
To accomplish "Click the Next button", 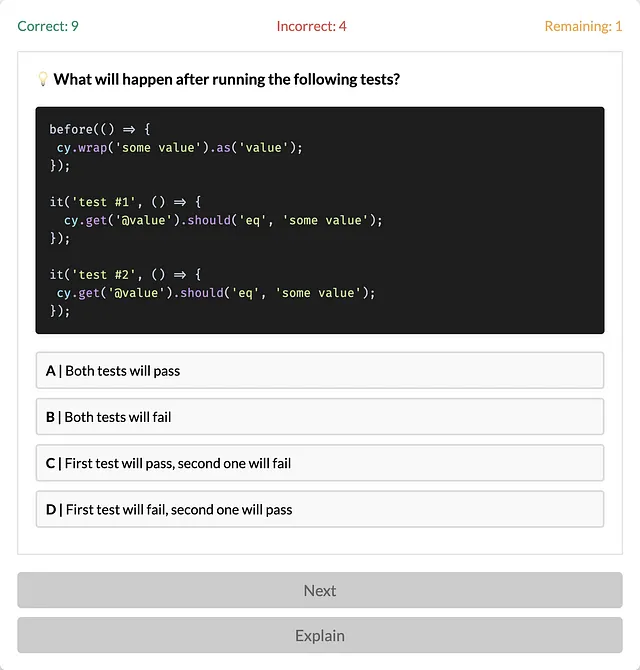I will pos(320,590).
